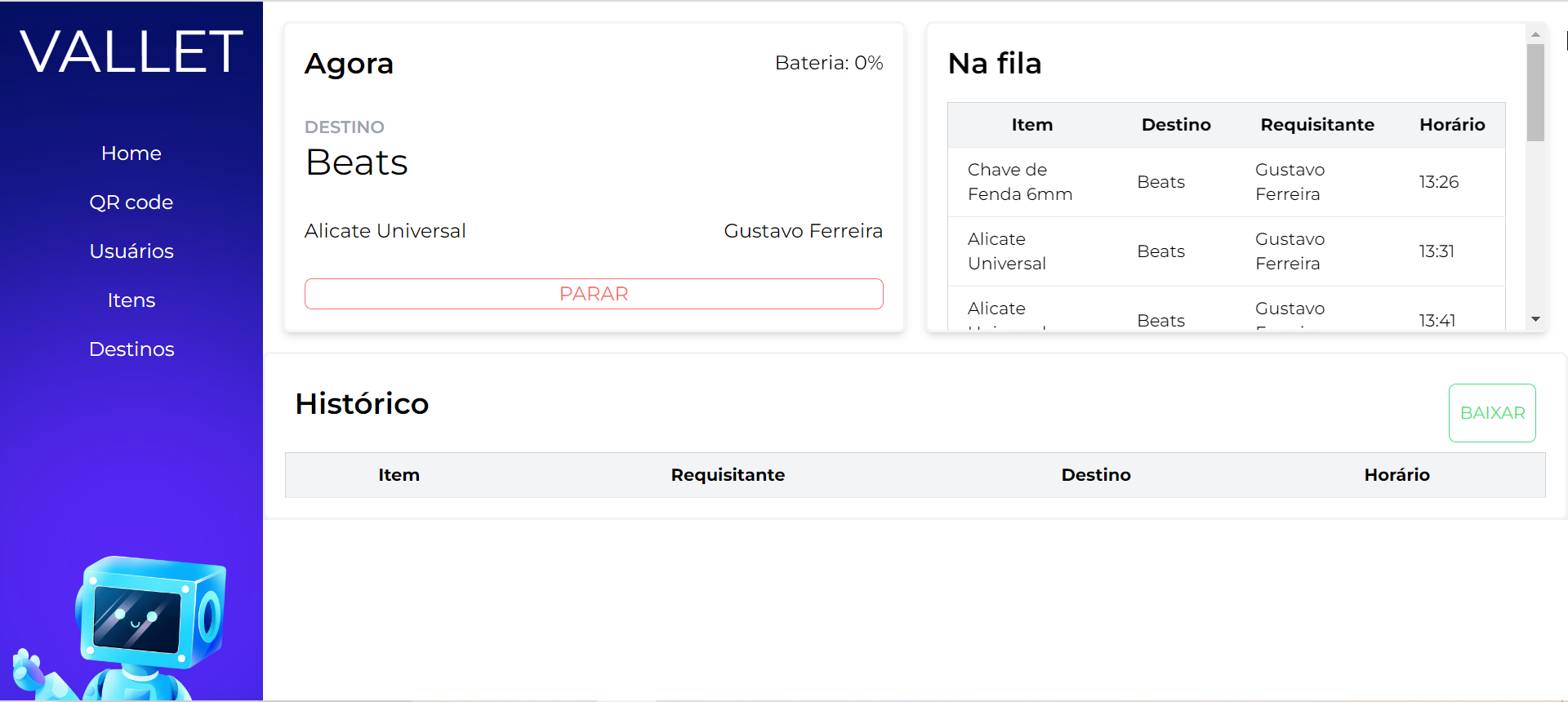The height and width of the screenshot is (702, 1568).
Task: Click the robot mascot image
Action: (x=121, y=629)
